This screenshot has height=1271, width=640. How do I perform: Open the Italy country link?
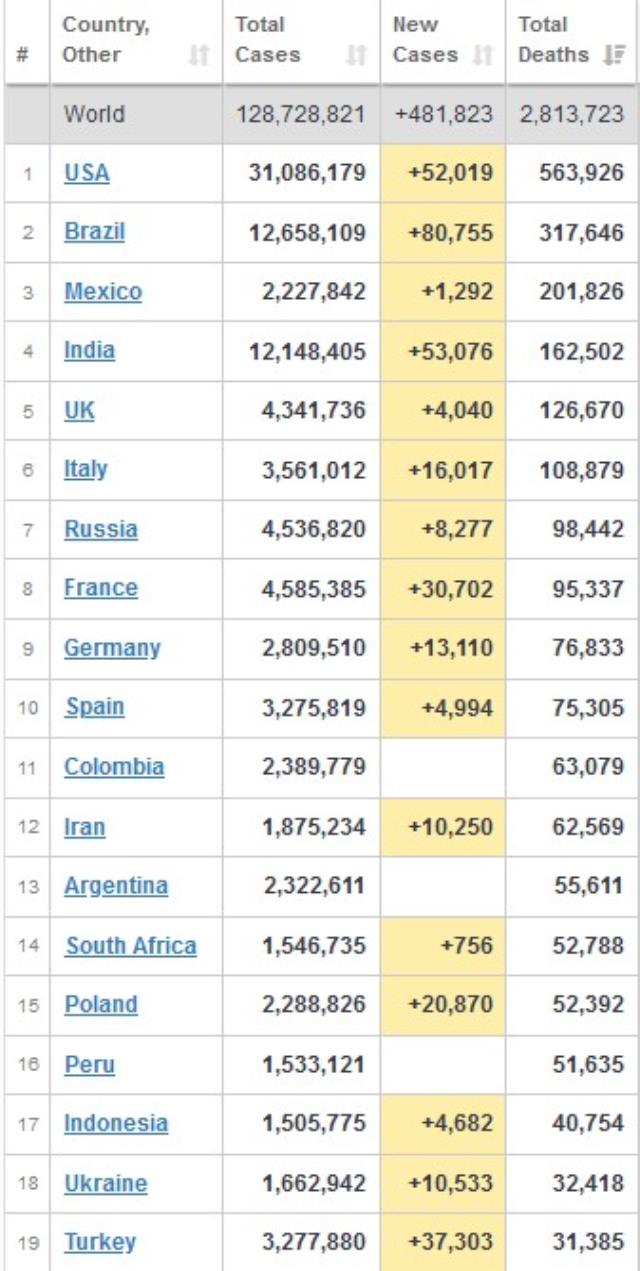click(86, 469)
